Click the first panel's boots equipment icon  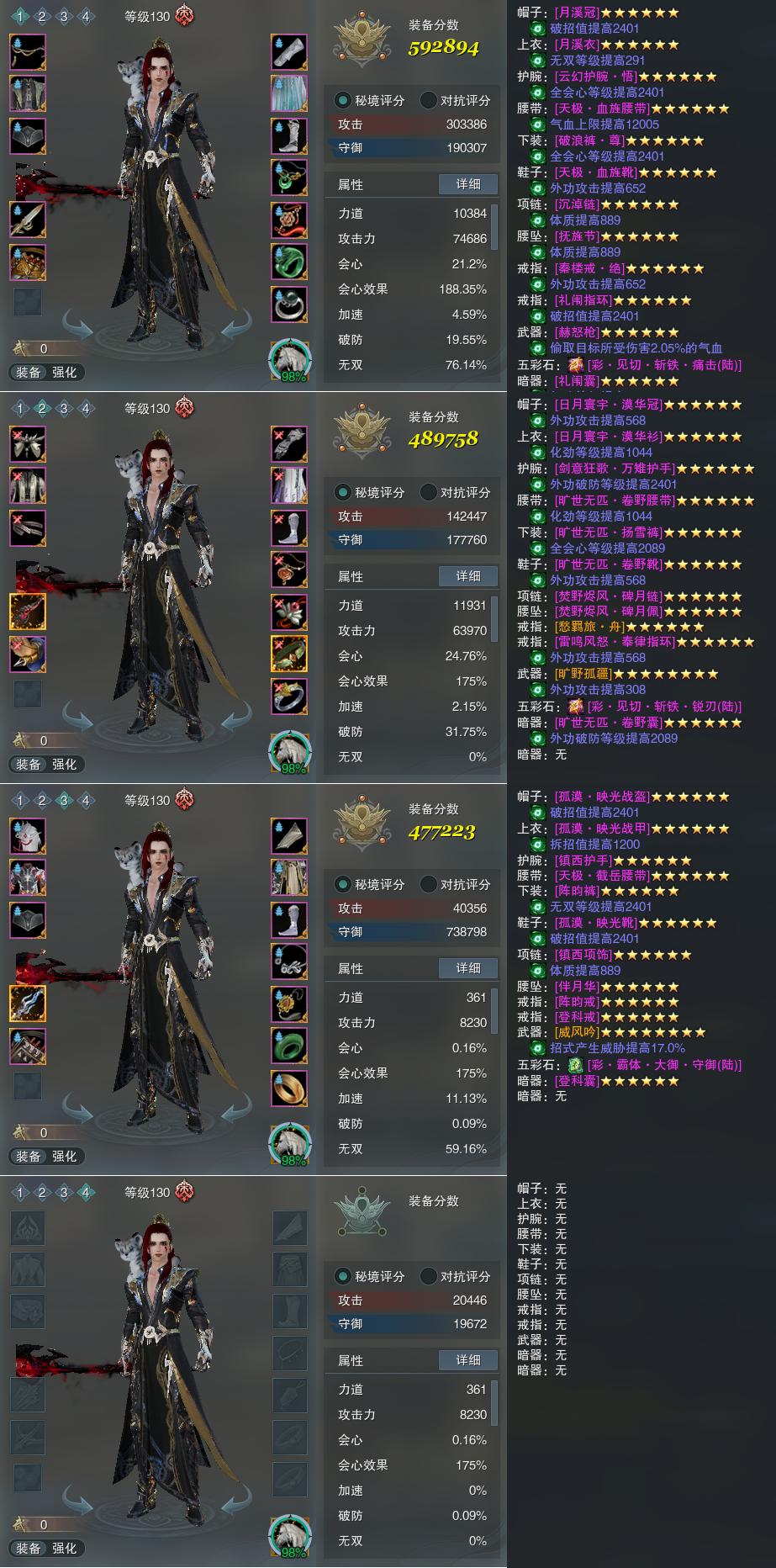[x=289, y=135]
